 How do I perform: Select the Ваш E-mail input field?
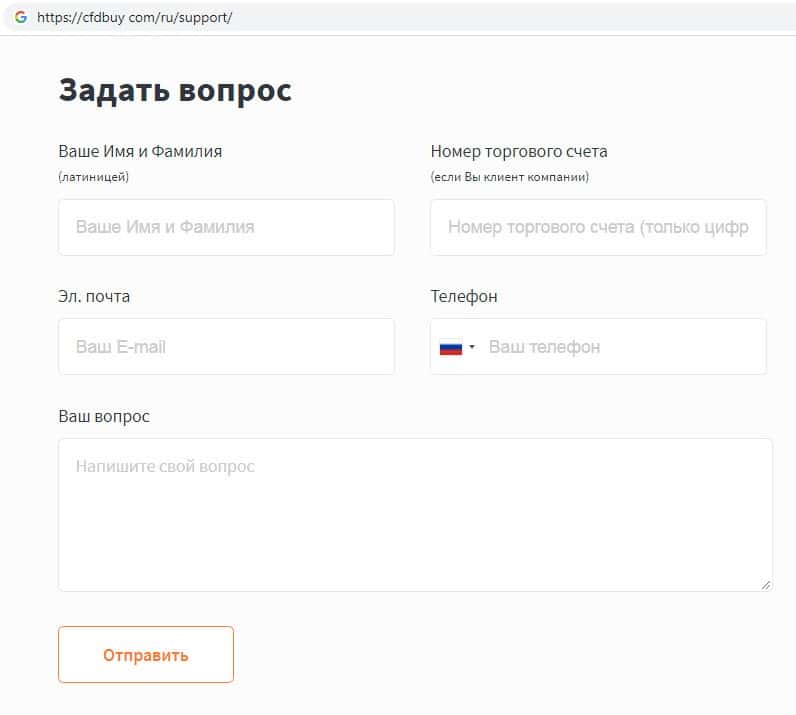pos(226,347)
